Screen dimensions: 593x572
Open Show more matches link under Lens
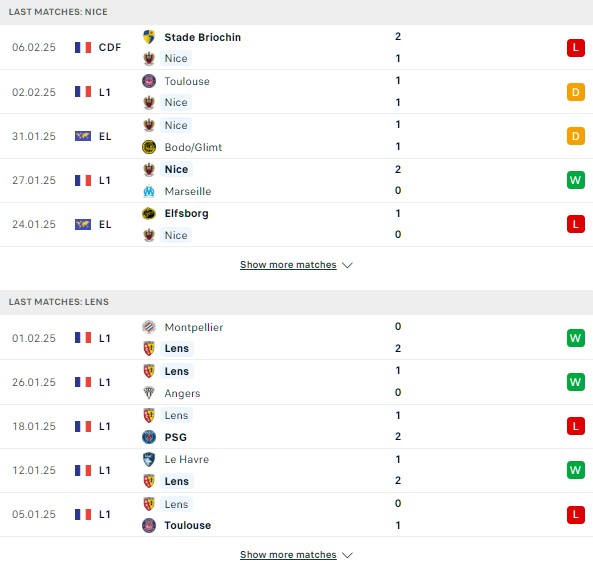288,555
